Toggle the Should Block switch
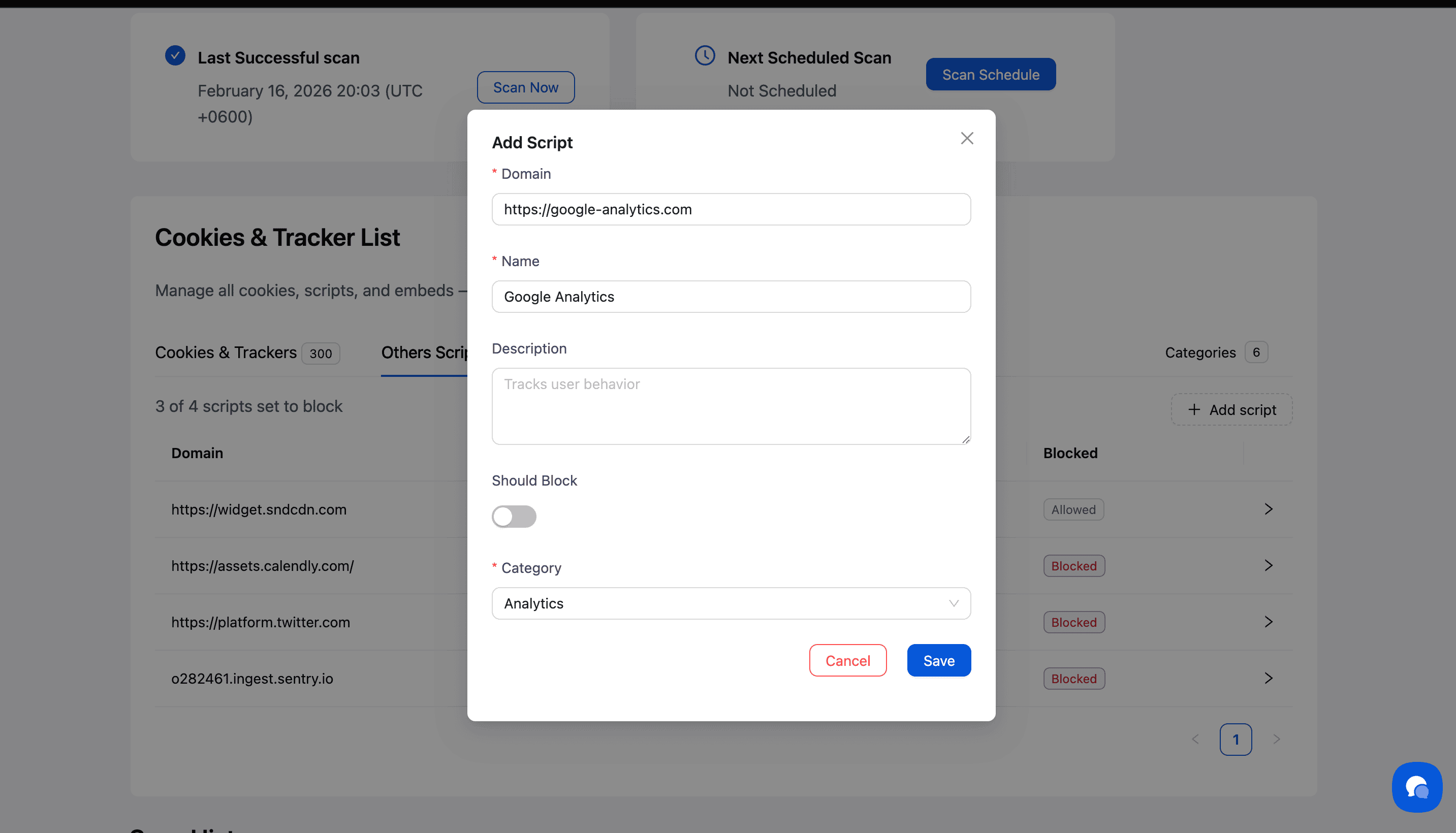This screenshot has width=1456, height=833. click(514, 517)
